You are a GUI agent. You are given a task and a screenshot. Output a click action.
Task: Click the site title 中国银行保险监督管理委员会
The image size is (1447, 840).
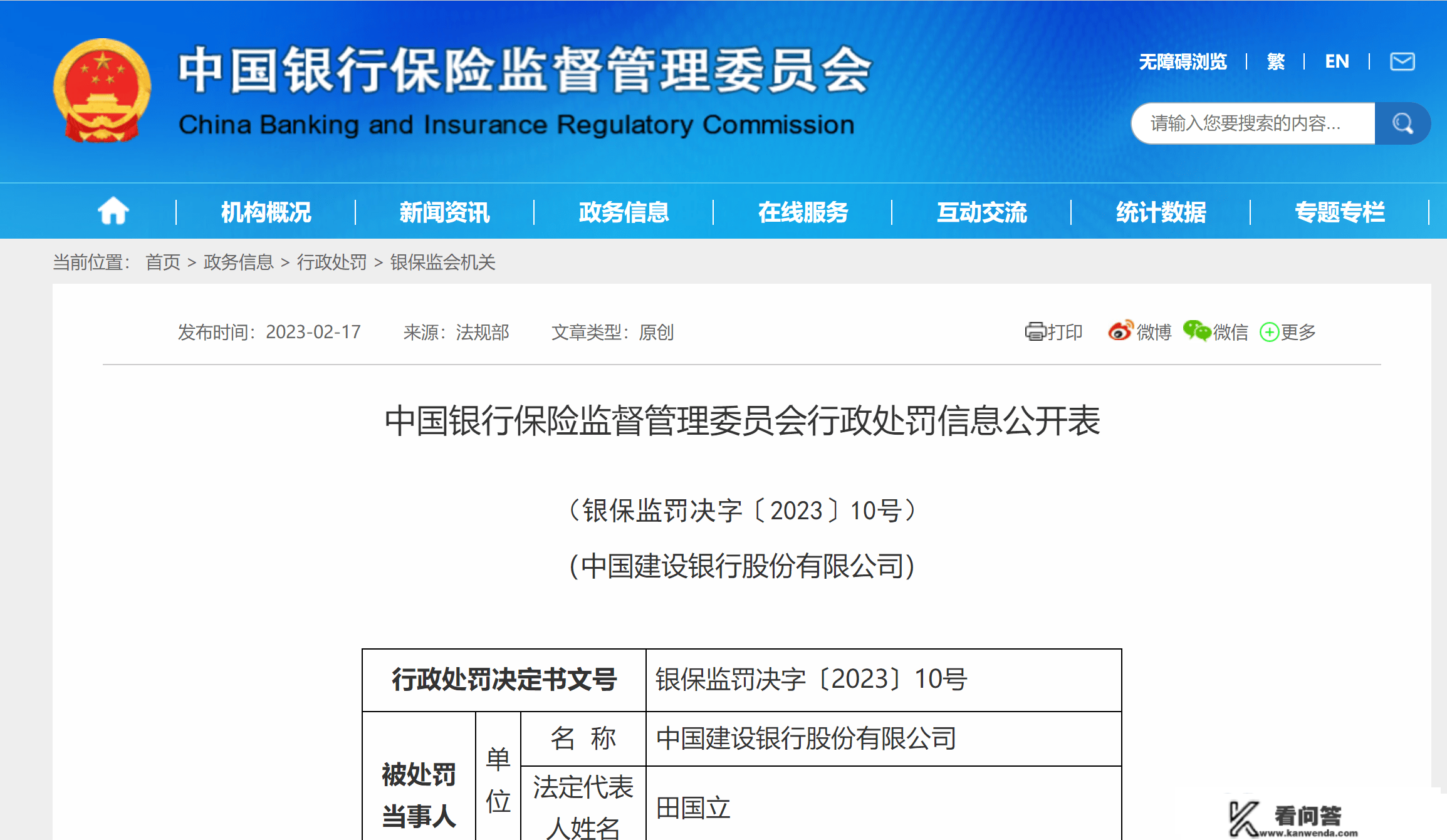(x=525, y=70)
